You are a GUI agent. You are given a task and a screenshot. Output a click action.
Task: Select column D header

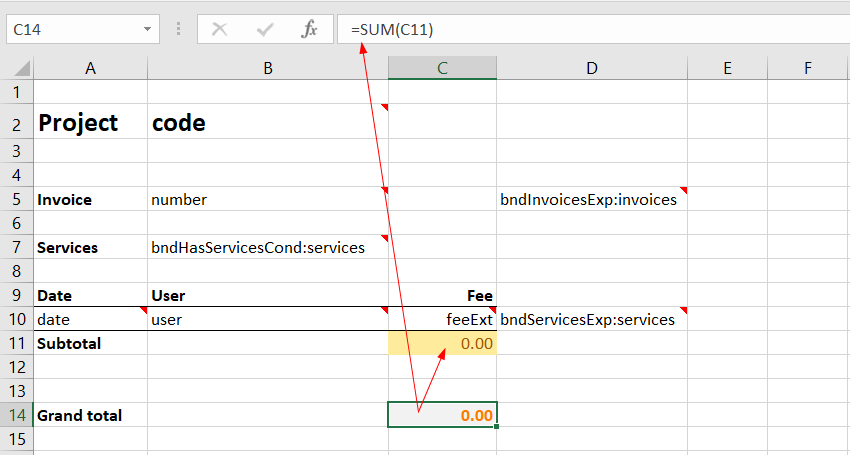[591, 68]
